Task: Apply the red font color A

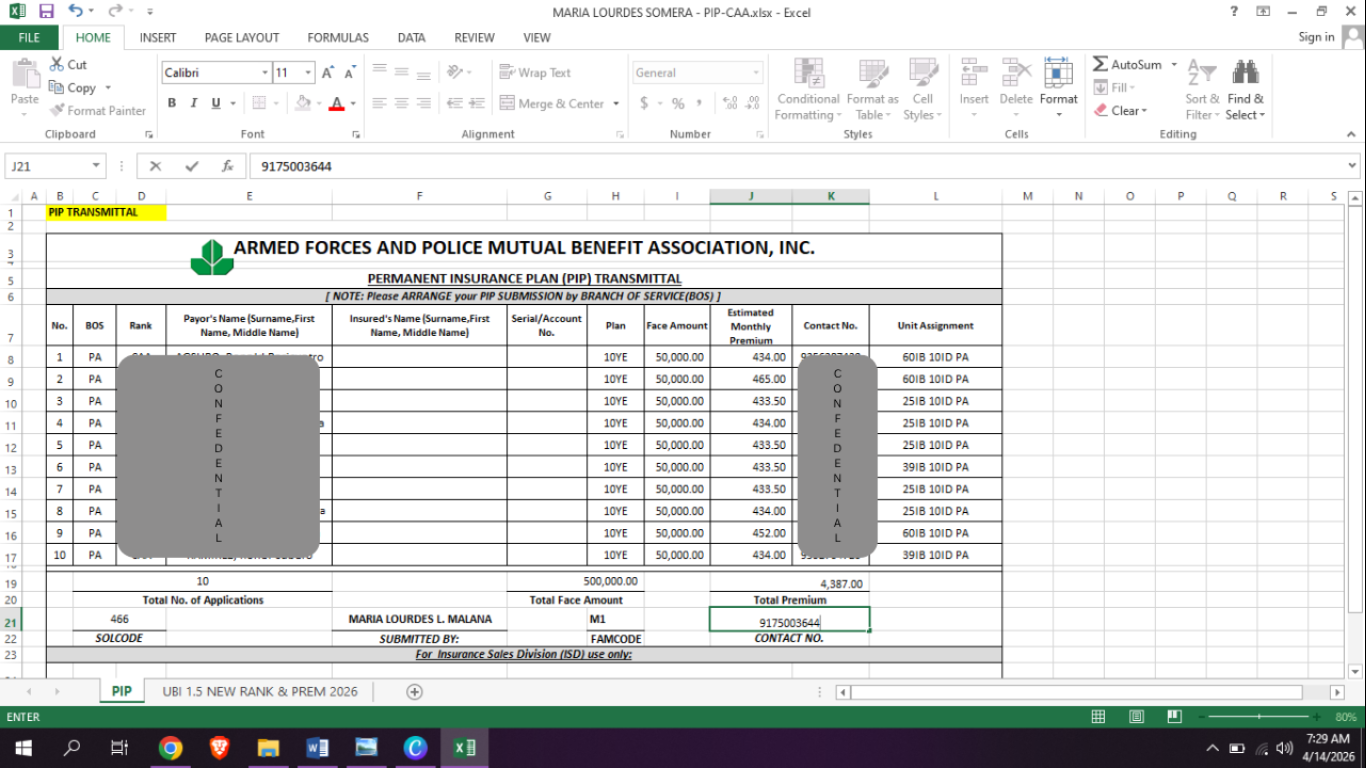Action: [x=336, y=103]
